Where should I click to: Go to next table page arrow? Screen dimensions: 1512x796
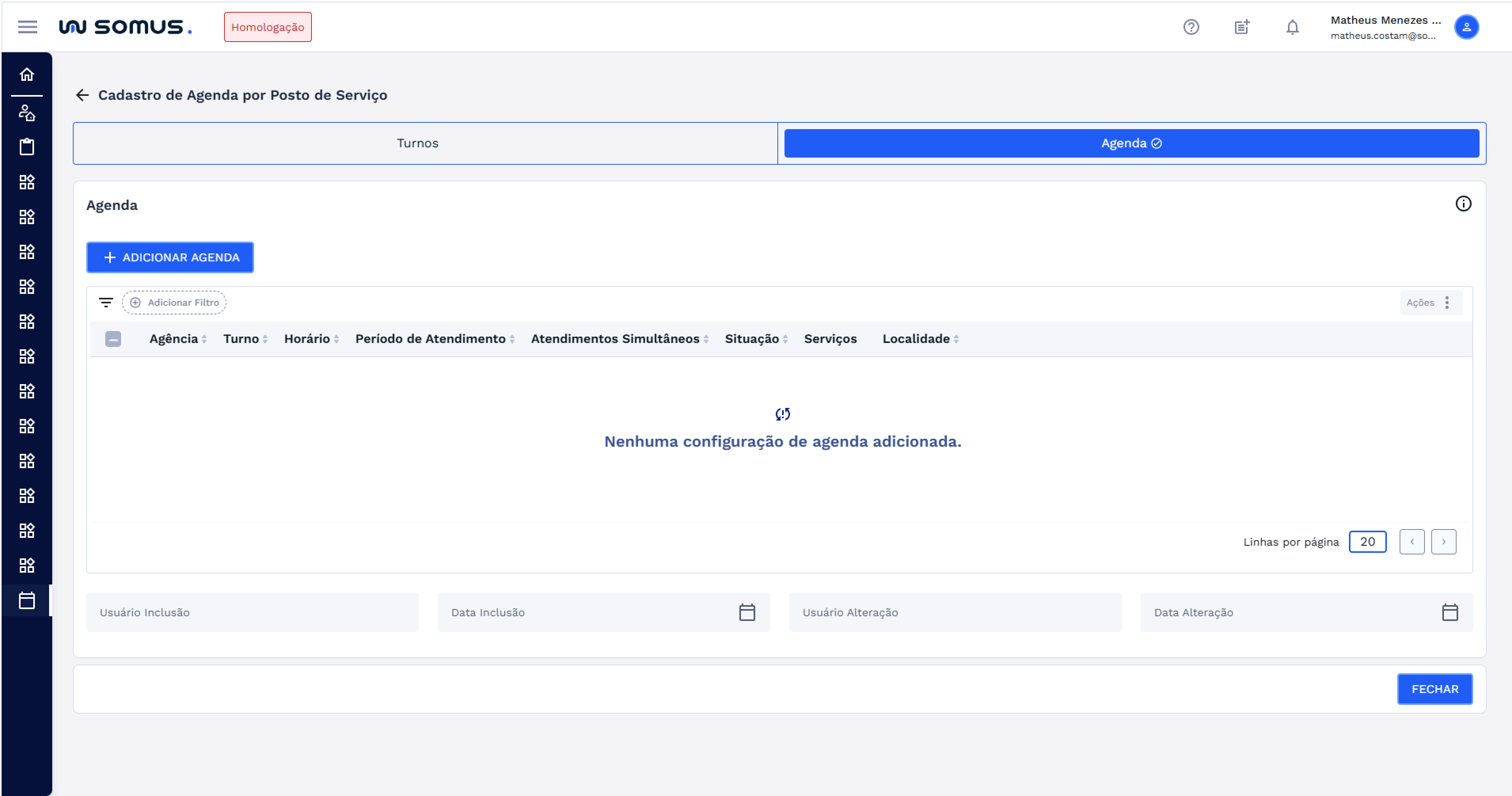1443,542
